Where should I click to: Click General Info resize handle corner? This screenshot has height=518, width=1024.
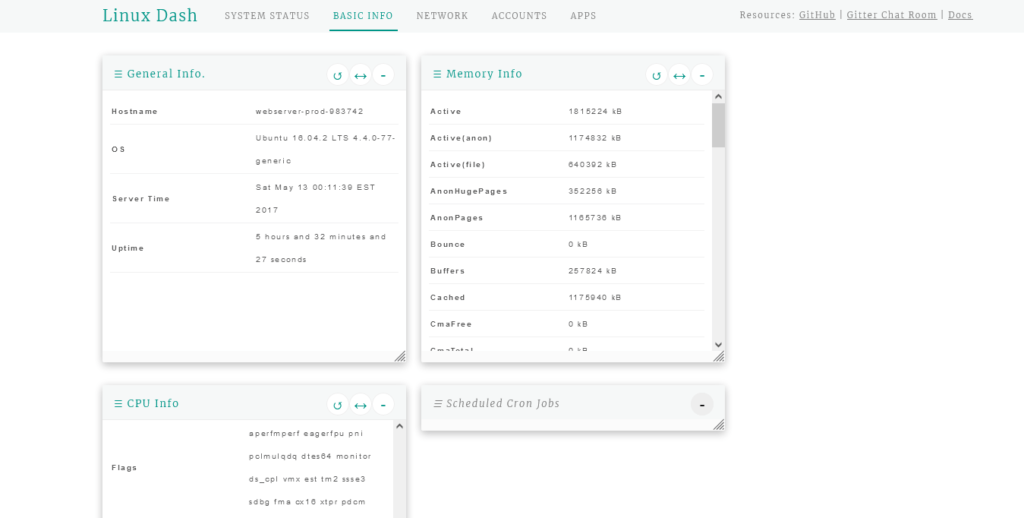(400, 356)
